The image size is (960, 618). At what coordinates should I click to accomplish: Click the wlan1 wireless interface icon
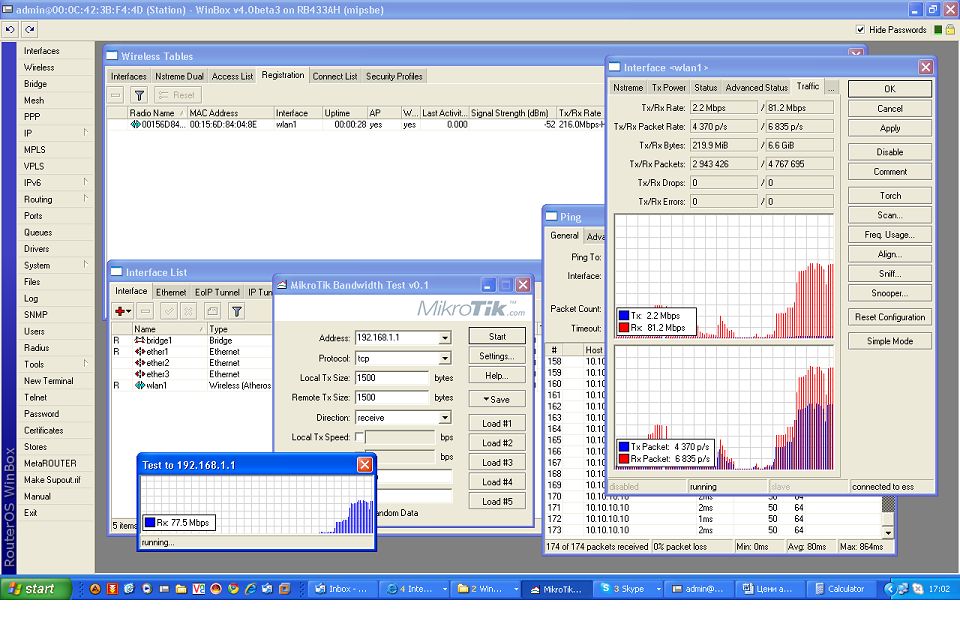[139, 385]
